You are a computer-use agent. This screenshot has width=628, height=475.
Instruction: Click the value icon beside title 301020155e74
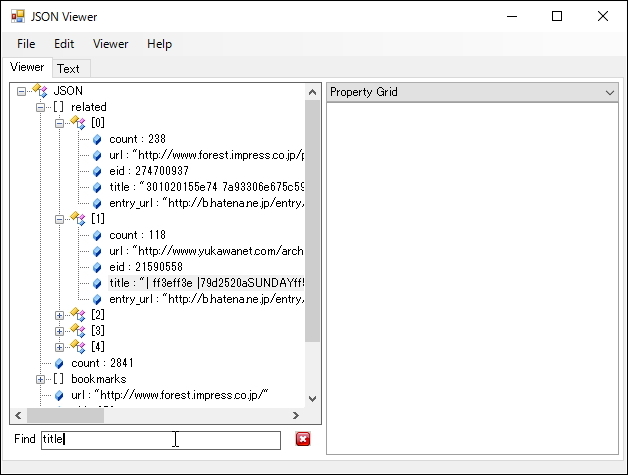[97, 187]
